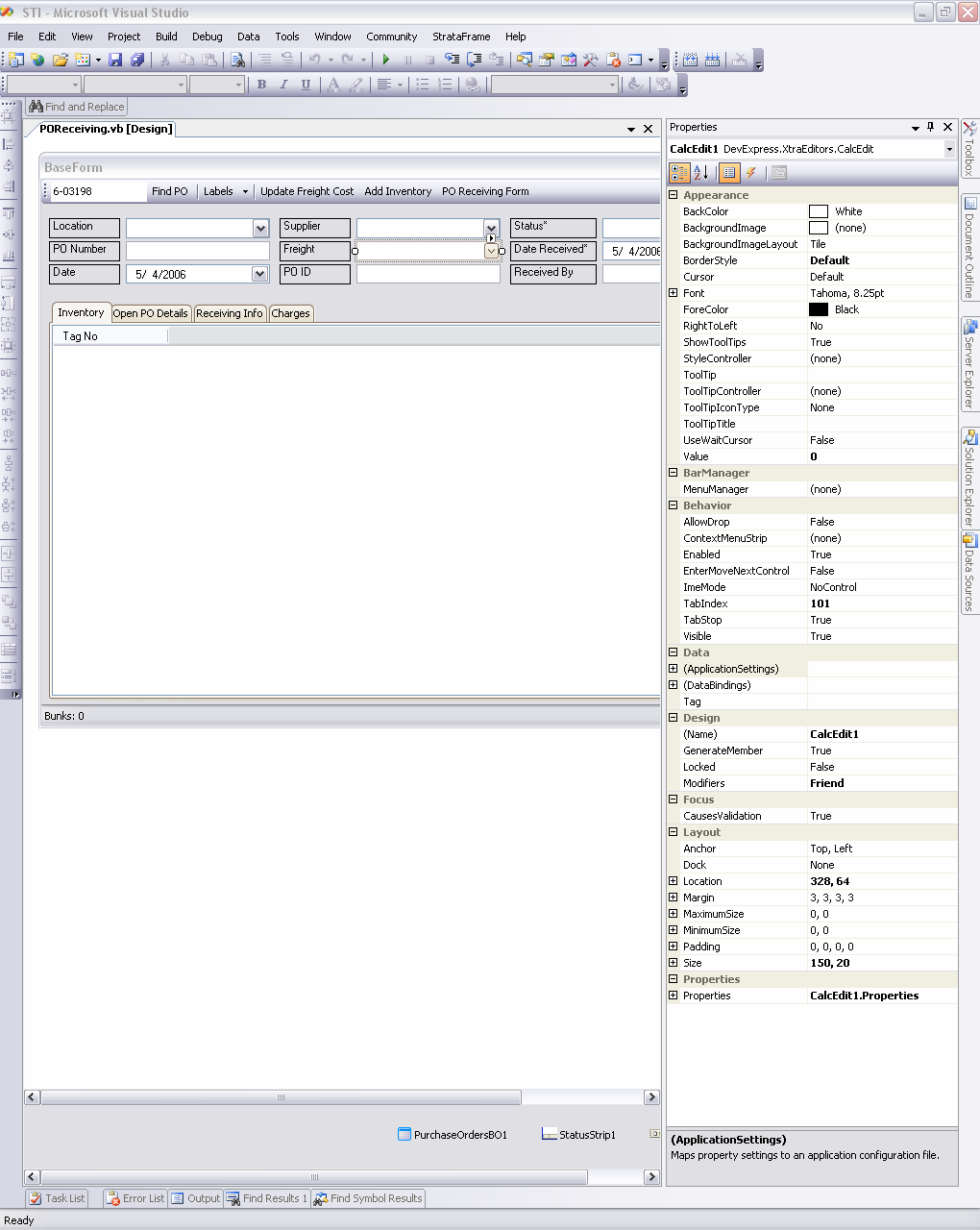Open the Date field dropdown on the form
Screen dimensions: 980x1230
coord(259,274)
